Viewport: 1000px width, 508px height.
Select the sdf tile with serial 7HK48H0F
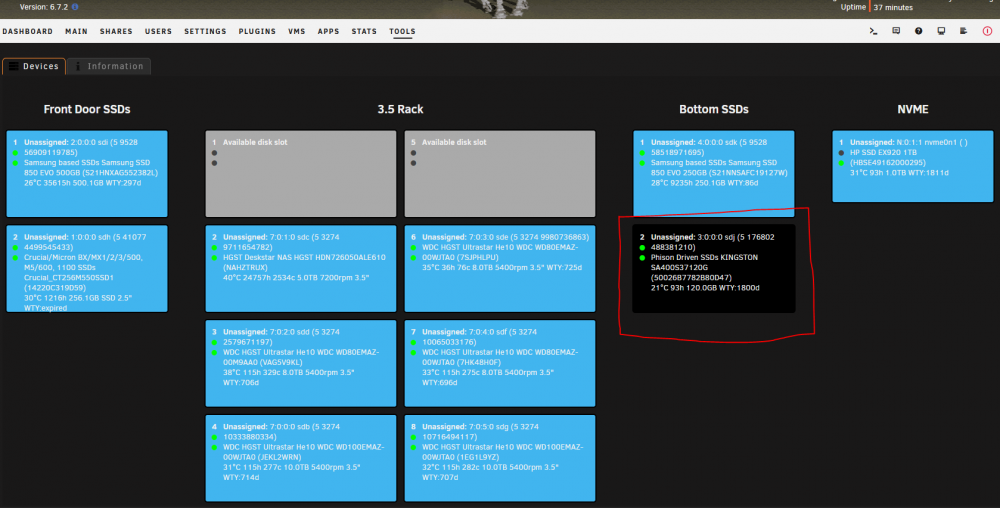pos(499,363)
